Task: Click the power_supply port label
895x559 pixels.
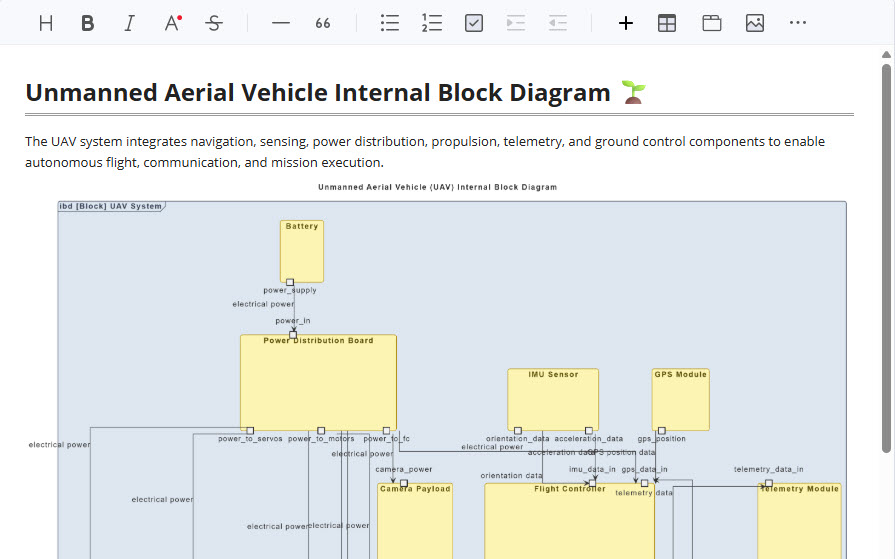Action: (290, 290)
